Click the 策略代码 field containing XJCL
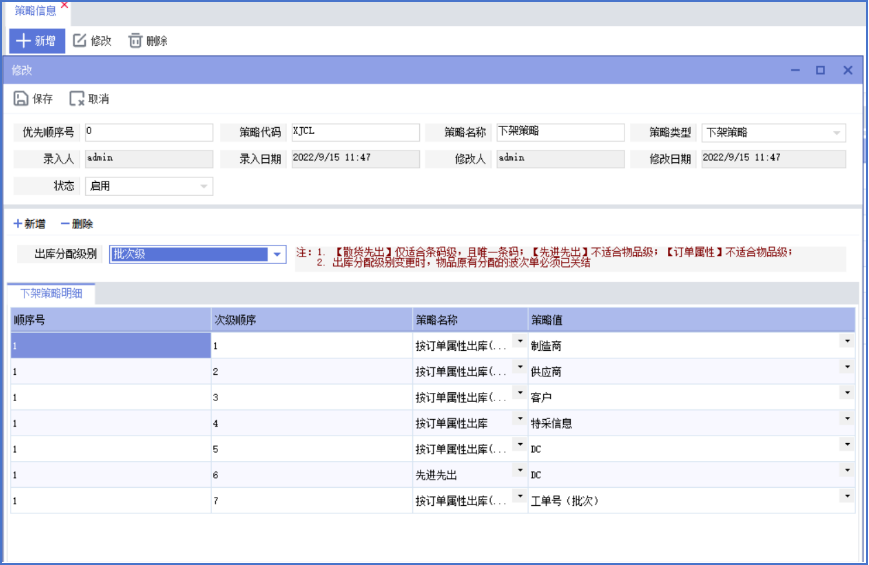The image size is (869, 565). pyautogui.click(x=353, y=133)
